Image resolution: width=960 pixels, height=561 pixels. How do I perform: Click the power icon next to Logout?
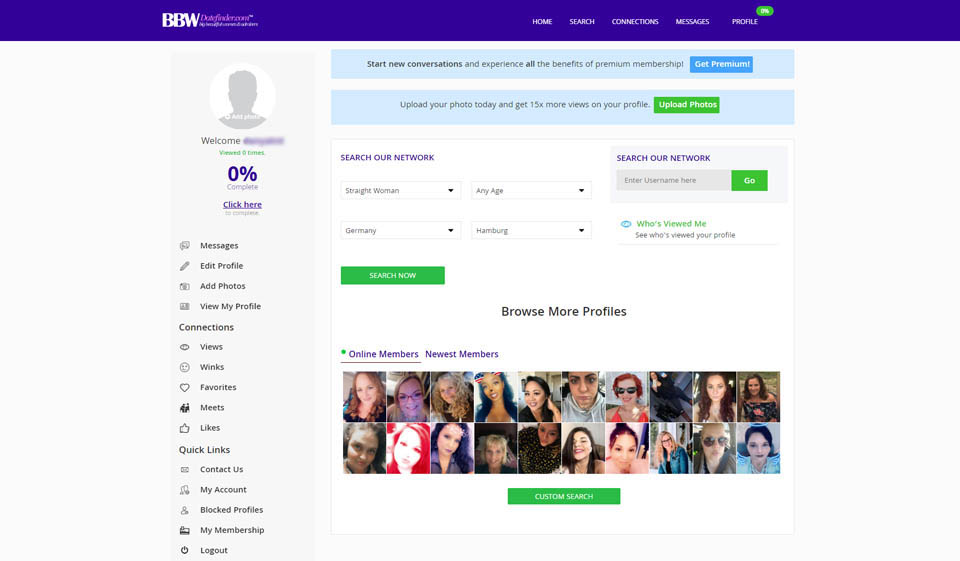click(x=184, y=551)
